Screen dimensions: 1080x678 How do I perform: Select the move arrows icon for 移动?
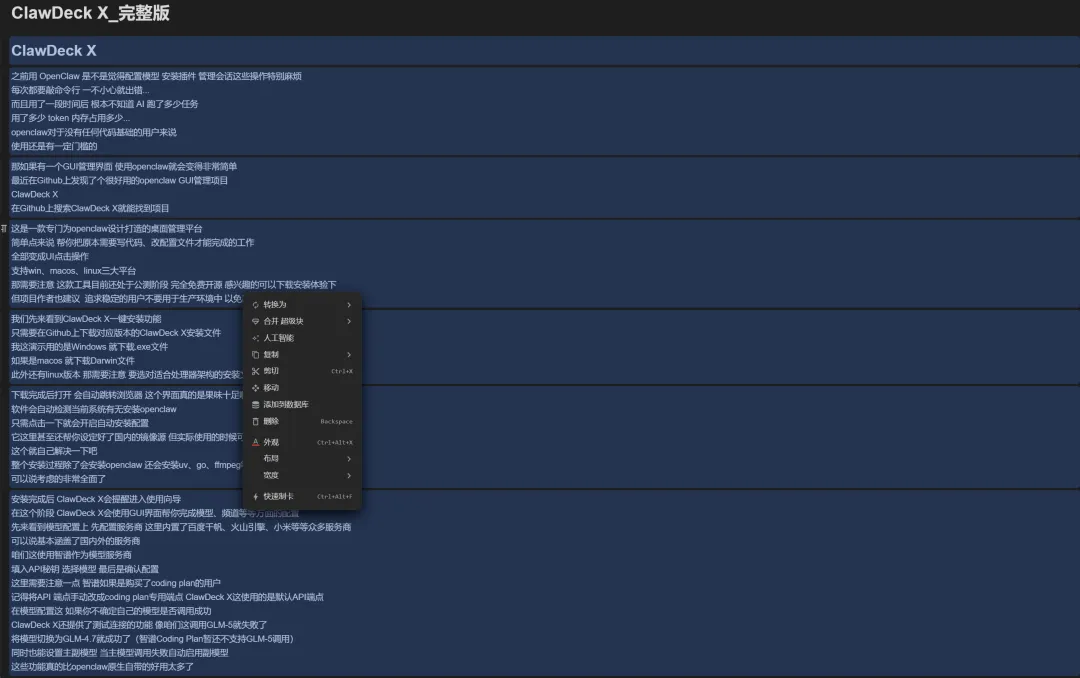256,388
